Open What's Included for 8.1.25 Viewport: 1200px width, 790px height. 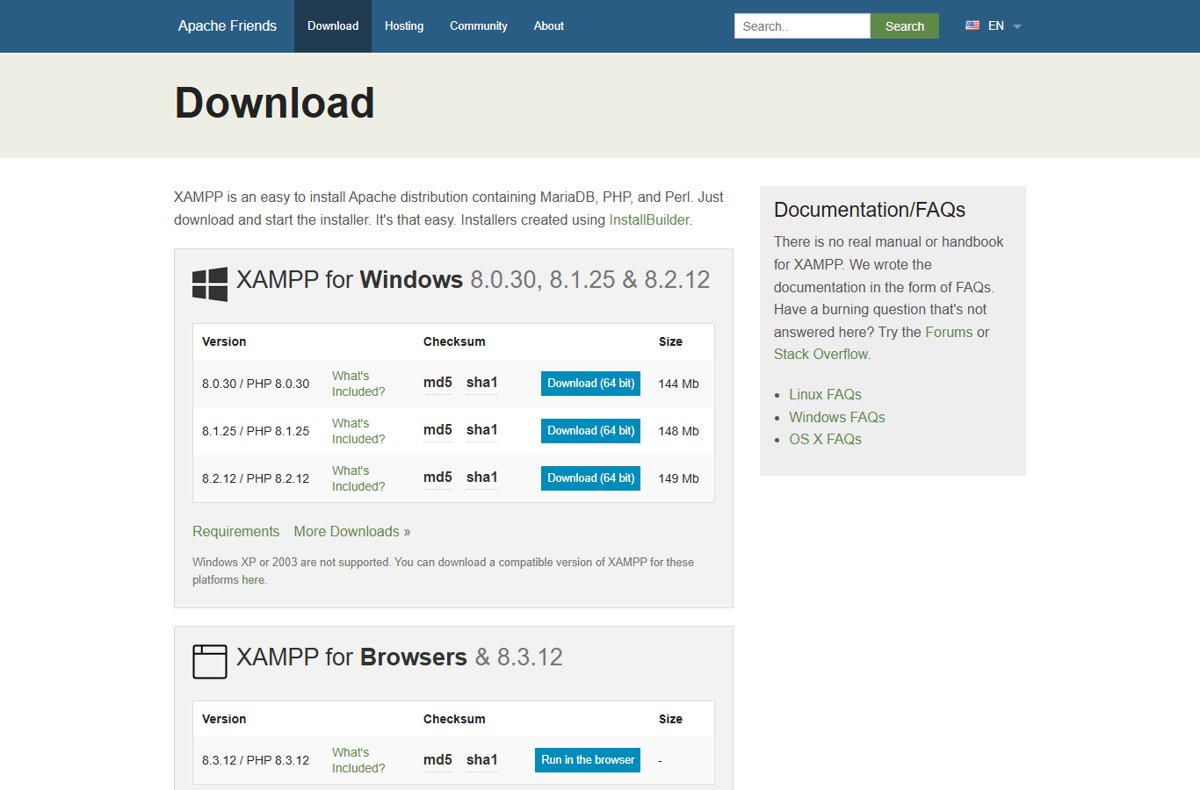358,431
